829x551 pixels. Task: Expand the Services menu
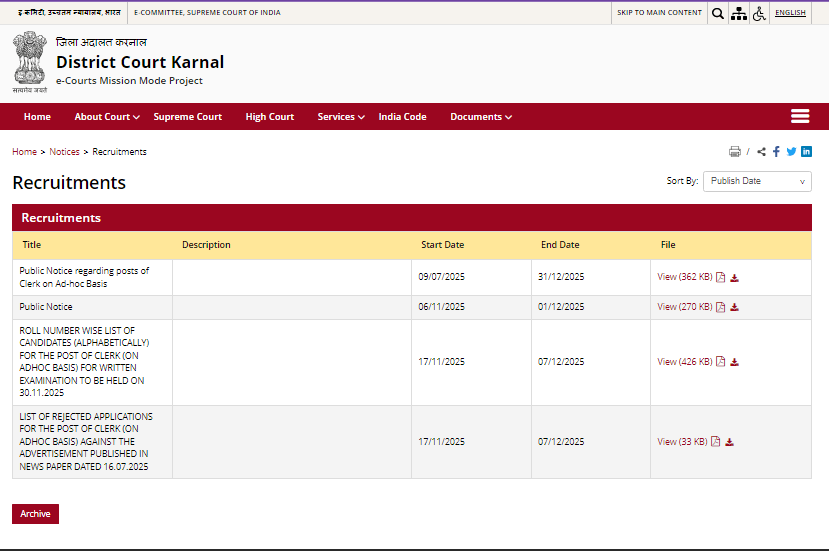point(341,116)
